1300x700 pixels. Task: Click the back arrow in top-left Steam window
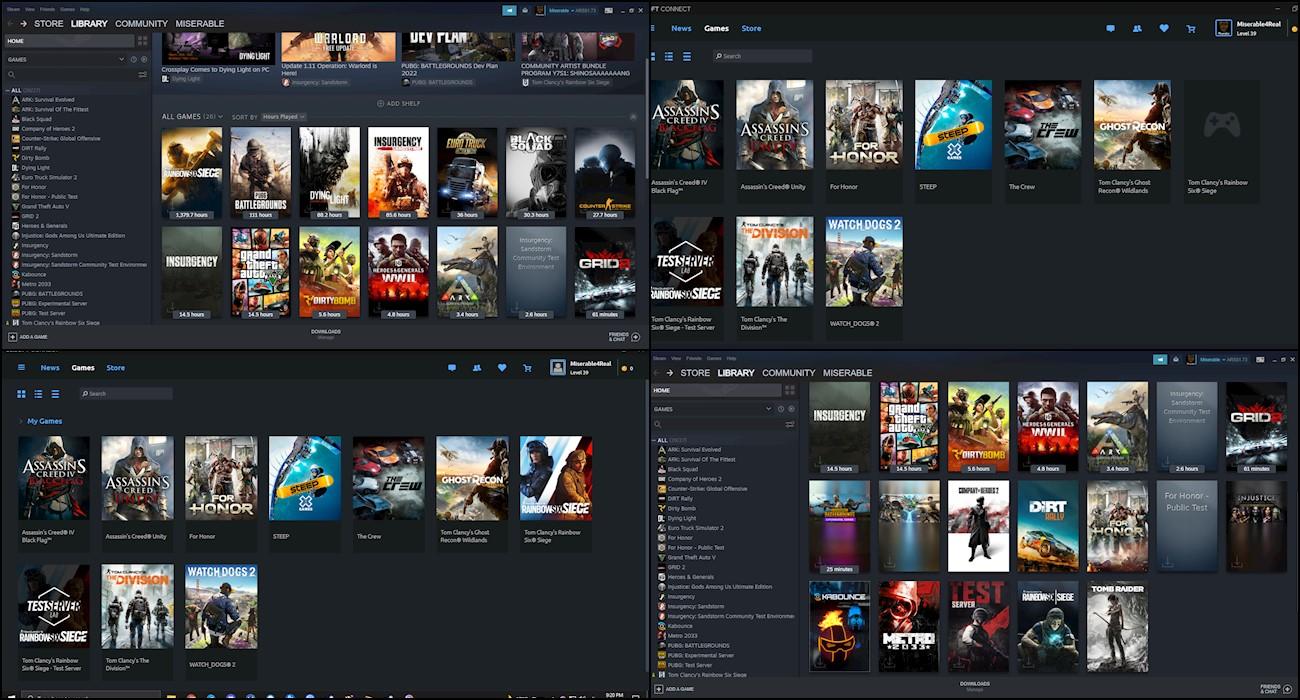click(10, 23)
